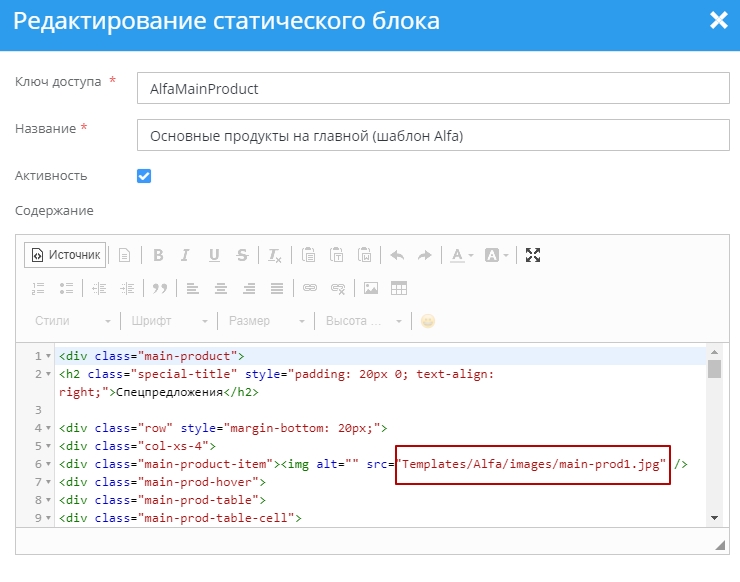Open the text color picker
The height and width of the screenshot is (582, 740).
click(461, 255)
